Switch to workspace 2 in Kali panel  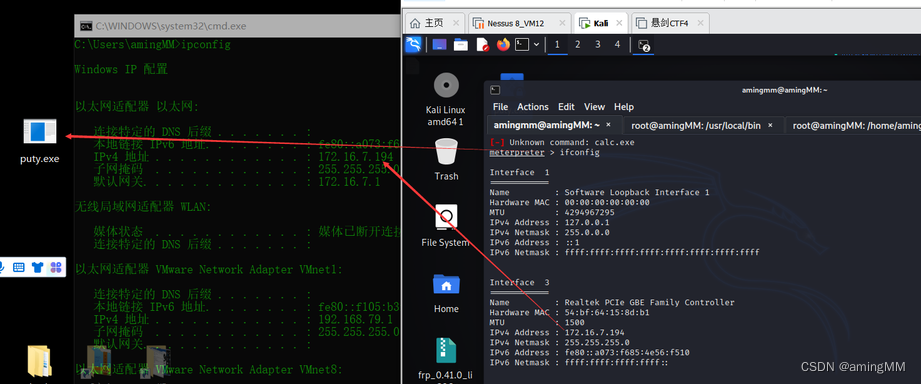(577, 45)
